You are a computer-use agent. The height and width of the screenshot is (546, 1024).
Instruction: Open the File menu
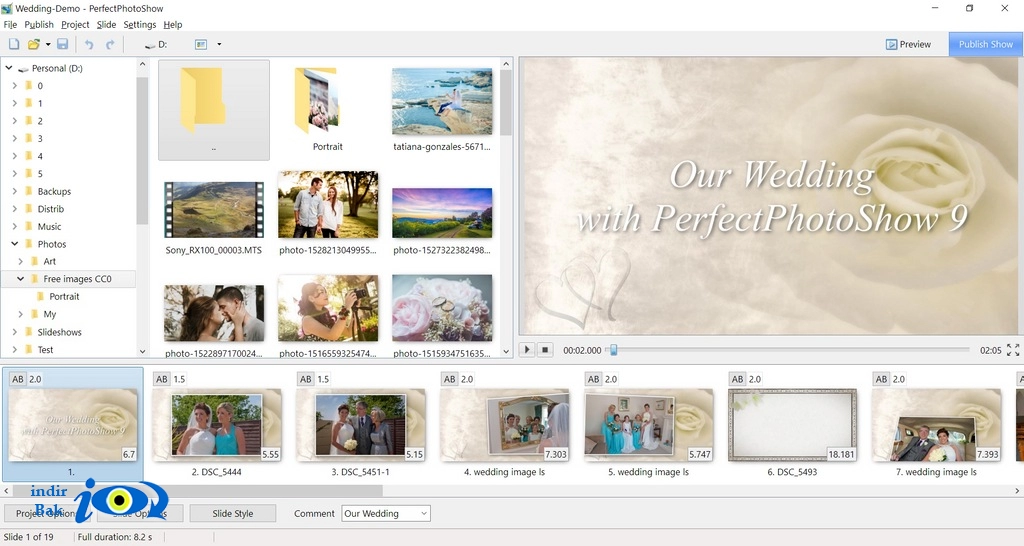click(10, 25)
